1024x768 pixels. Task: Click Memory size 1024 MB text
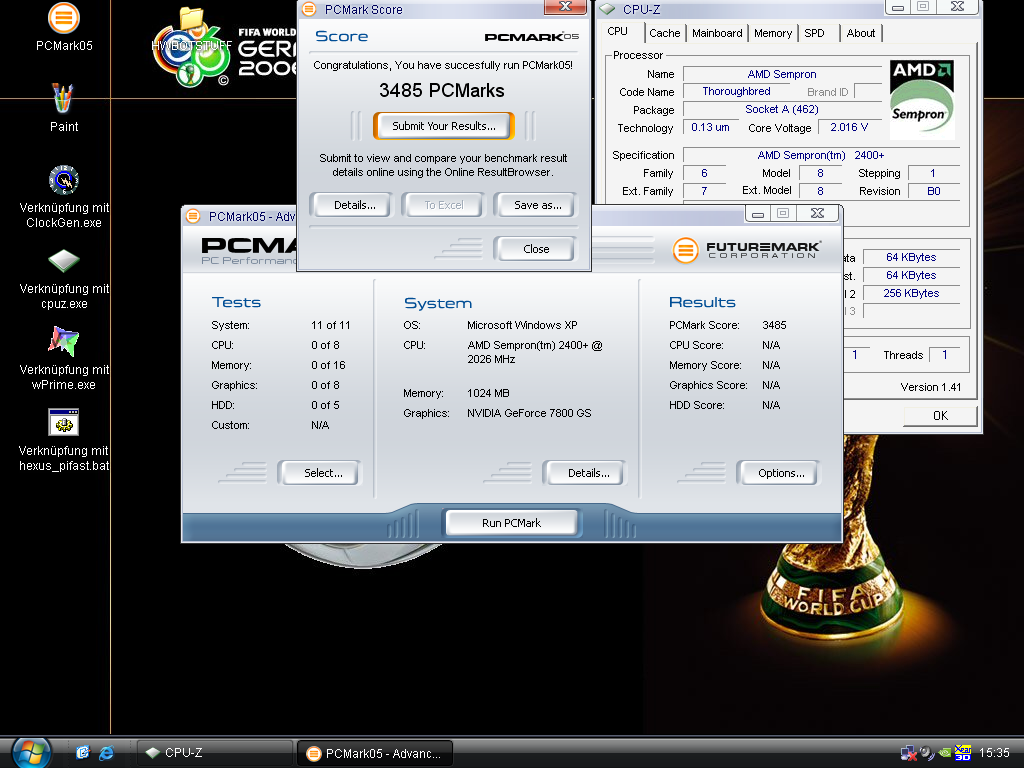(488, 393)
